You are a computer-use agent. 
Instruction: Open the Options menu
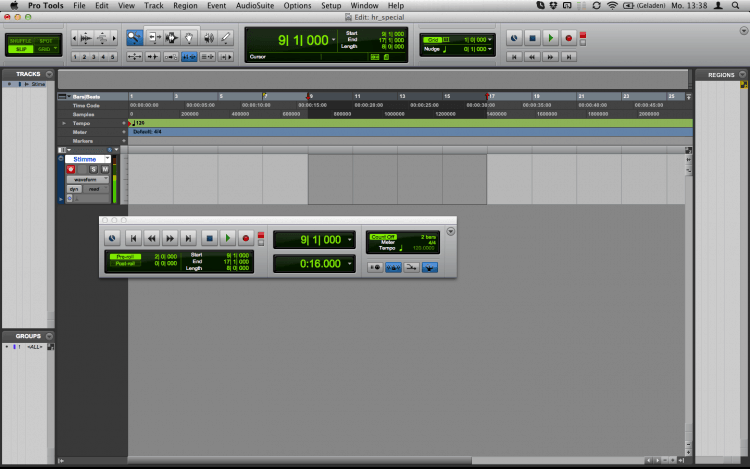(x=297, y=6)
